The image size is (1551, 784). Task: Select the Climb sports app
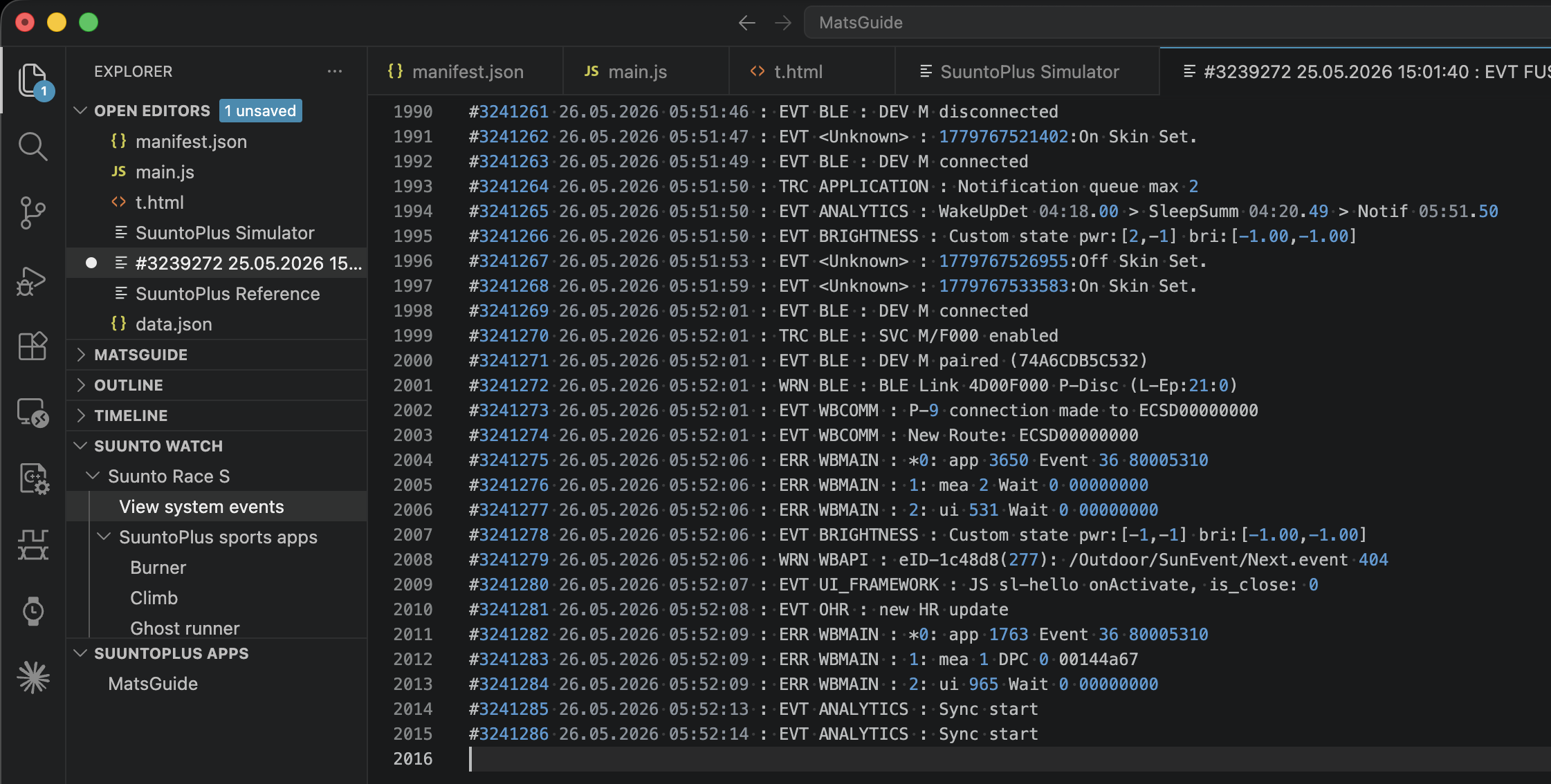(217, 598)
